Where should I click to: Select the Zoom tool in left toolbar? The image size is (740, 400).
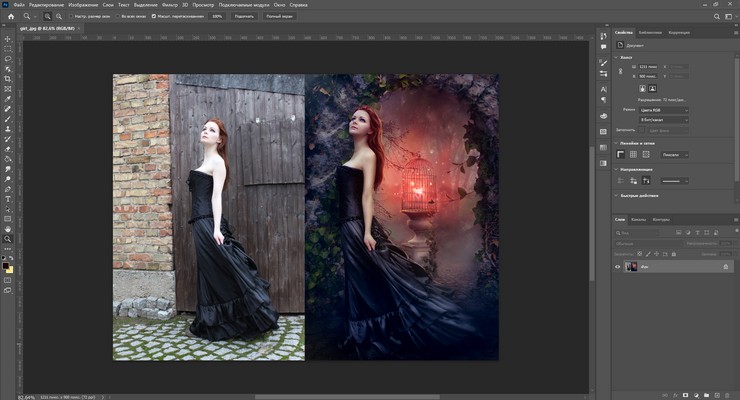[8, 238]
